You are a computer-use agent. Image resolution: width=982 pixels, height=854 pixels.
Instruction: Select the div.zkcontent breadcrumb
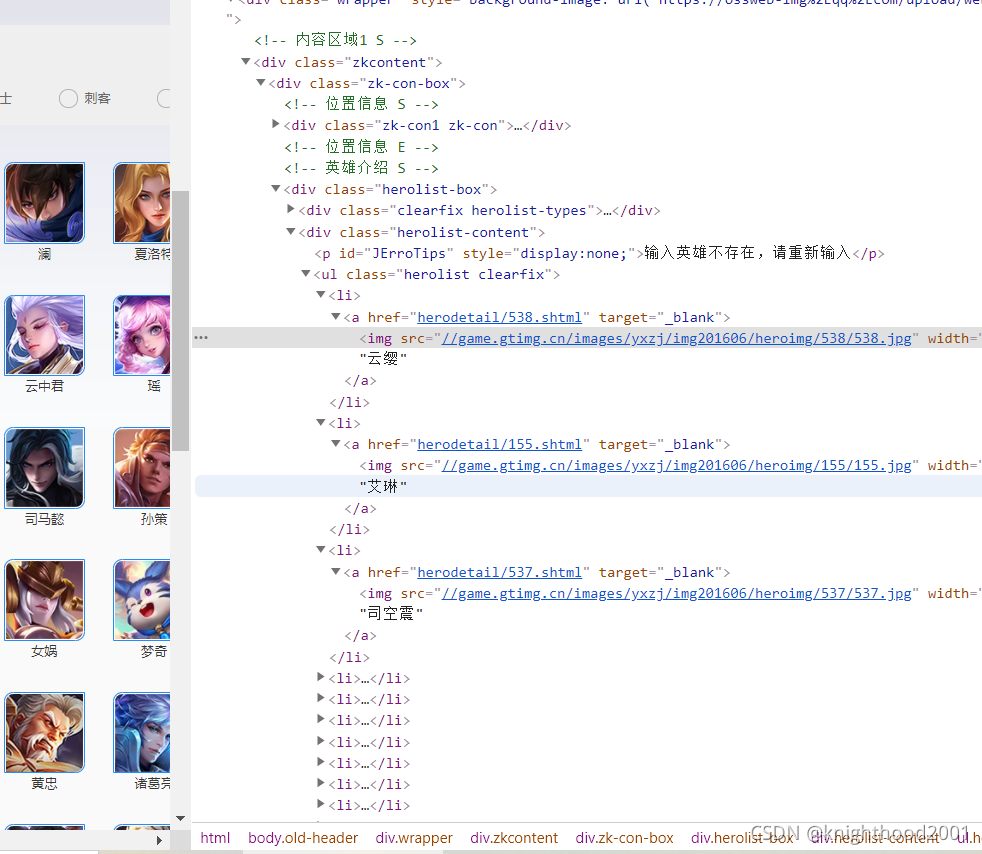[x=514, y=838]
